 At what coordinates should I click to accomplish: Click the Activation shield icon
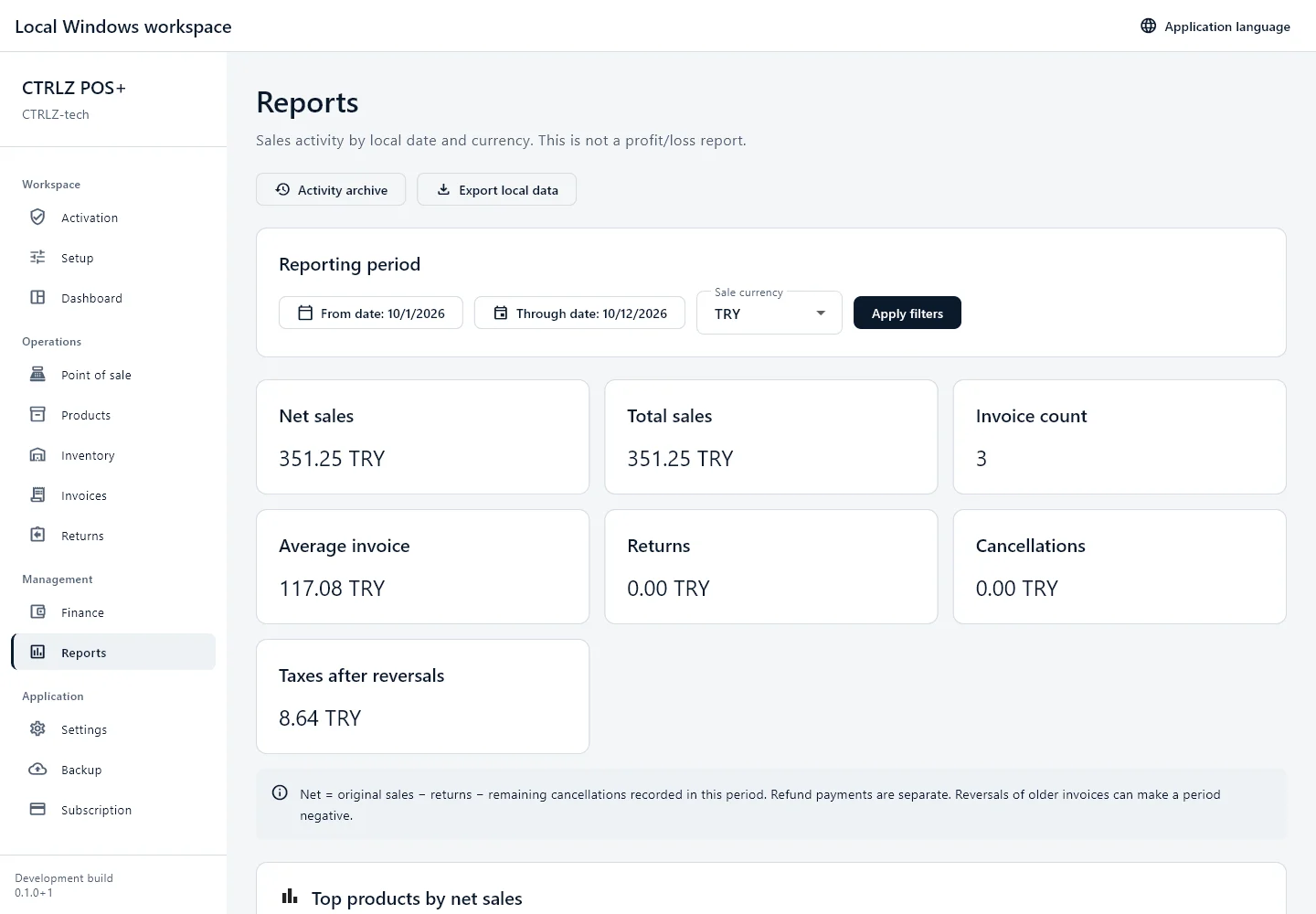tap(37, 218)
